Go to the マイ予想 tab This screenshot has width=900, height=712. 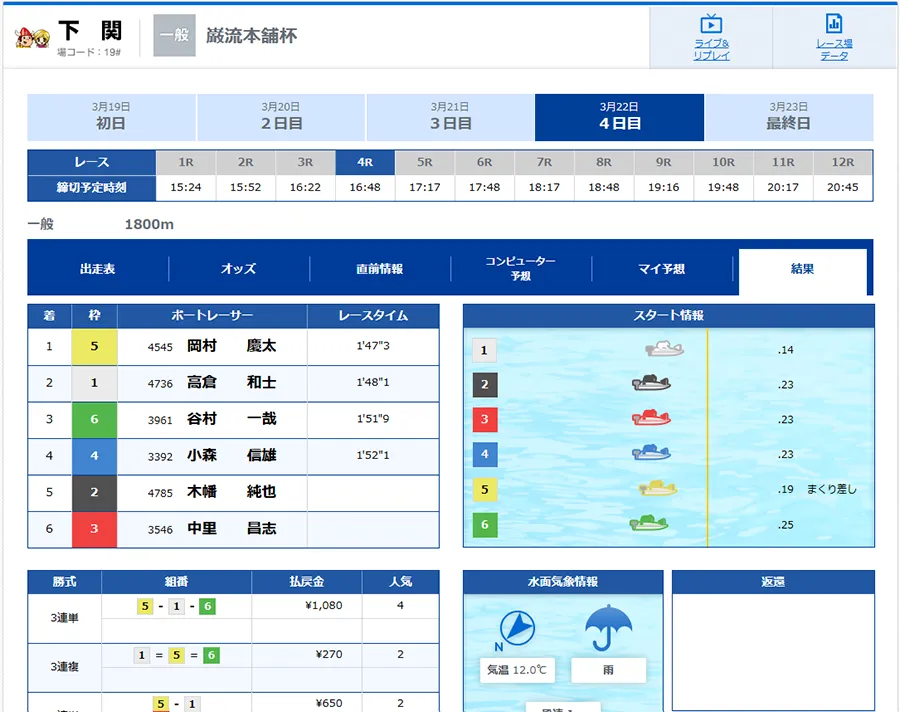click(662, 269)
